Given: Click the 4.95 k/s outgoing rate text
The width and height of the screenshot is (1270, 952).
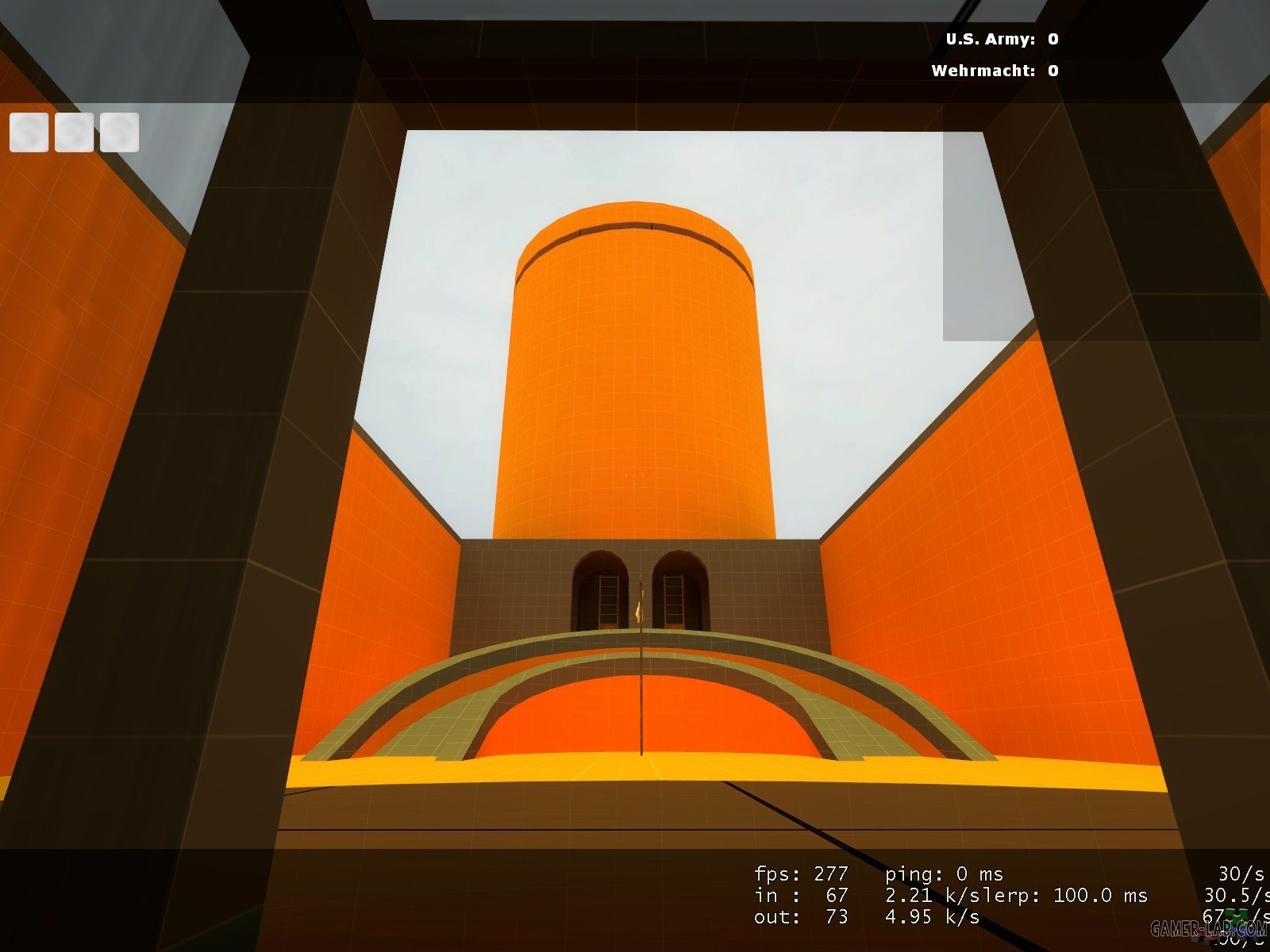Looking at the screenshot, I should [x=932, y=917].
